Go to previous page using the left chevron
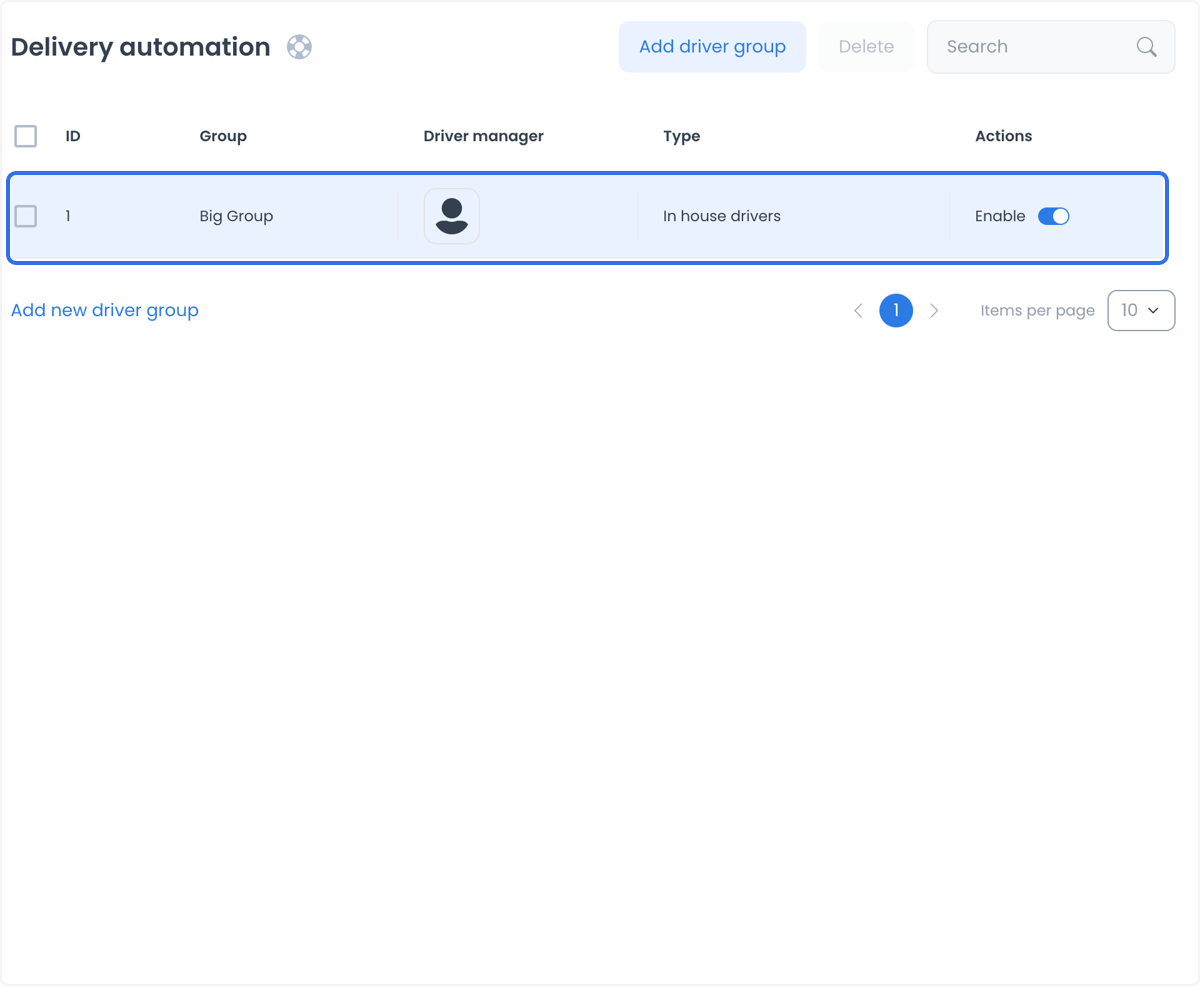This screenshot has height=986, width=1200. tap(858, 311)
